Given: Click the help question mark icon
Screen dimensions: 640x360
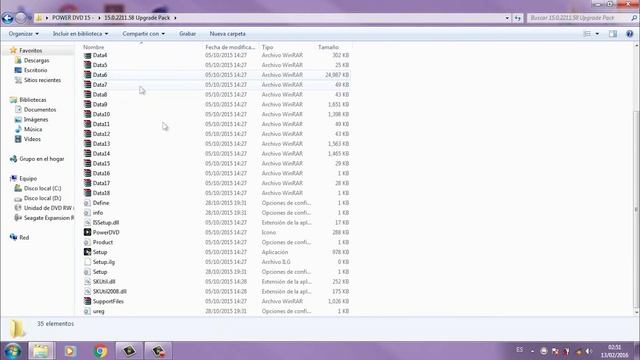Looking at the screenshot, I should coord(629,34).
